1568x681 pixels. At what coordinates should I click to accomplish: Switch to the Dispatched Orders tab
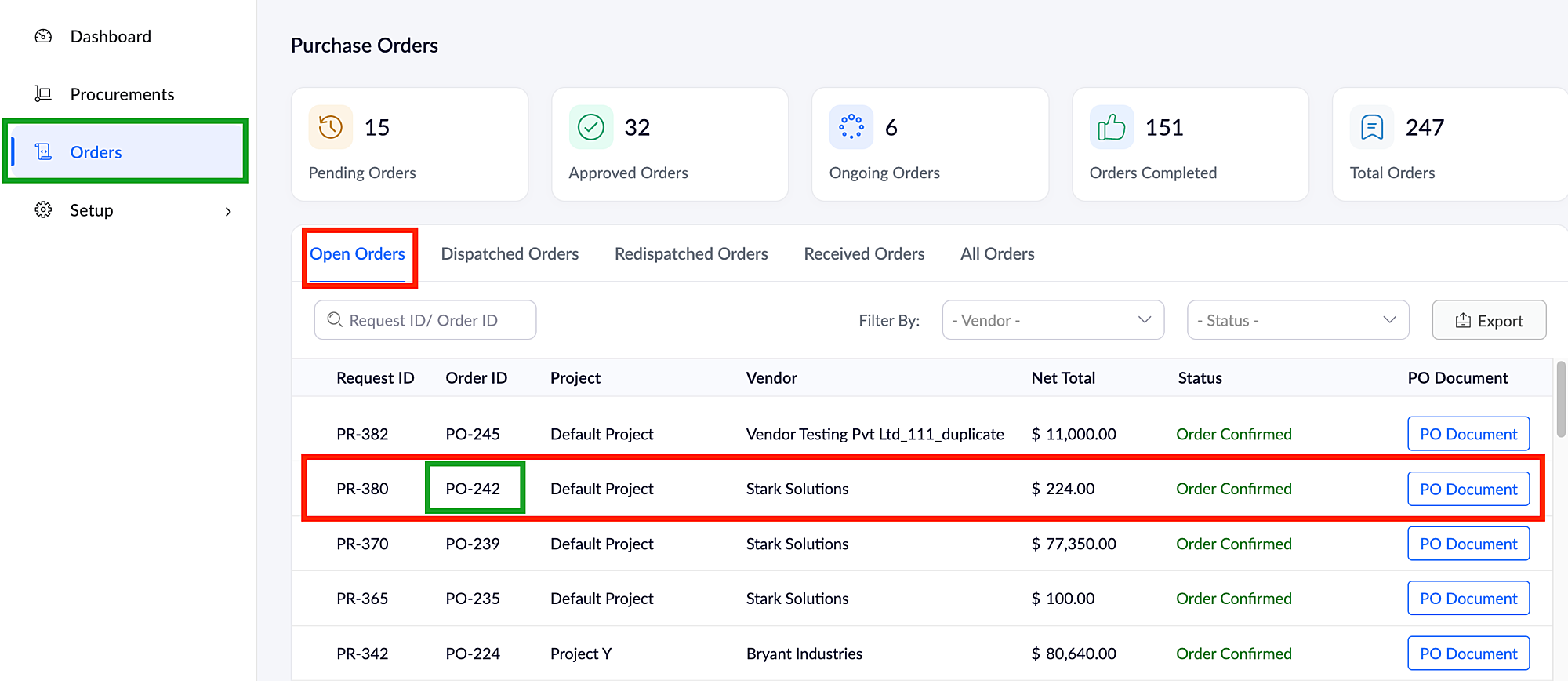pos(510,254)
